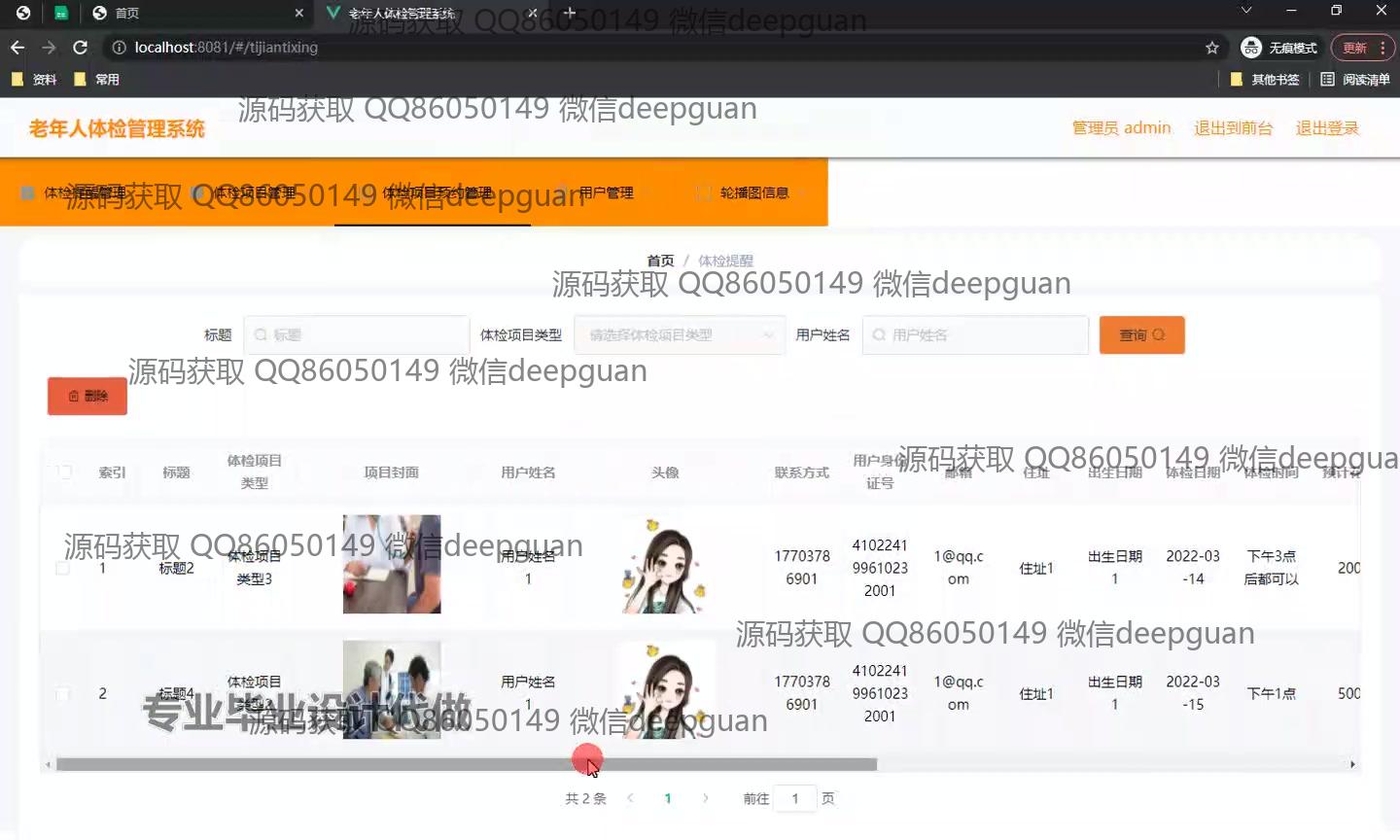Click the orange 查询 search button
The width and height of the screenshot is (1400, 840).
point(1141,335)
